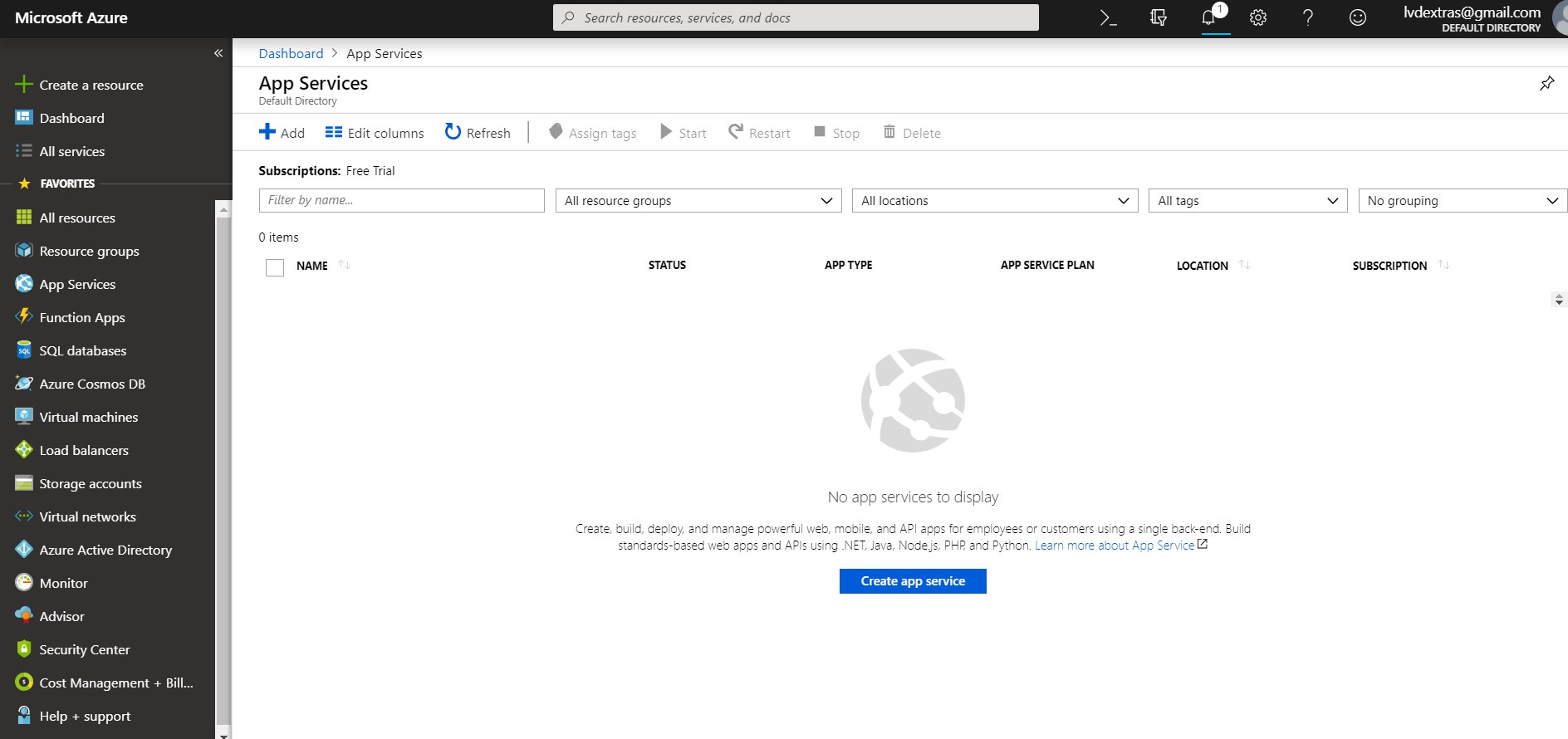Click the sidebar scrollbar down arrow
The width and height of the screenshot is (1568, 739).
click(x=223, y=734)
